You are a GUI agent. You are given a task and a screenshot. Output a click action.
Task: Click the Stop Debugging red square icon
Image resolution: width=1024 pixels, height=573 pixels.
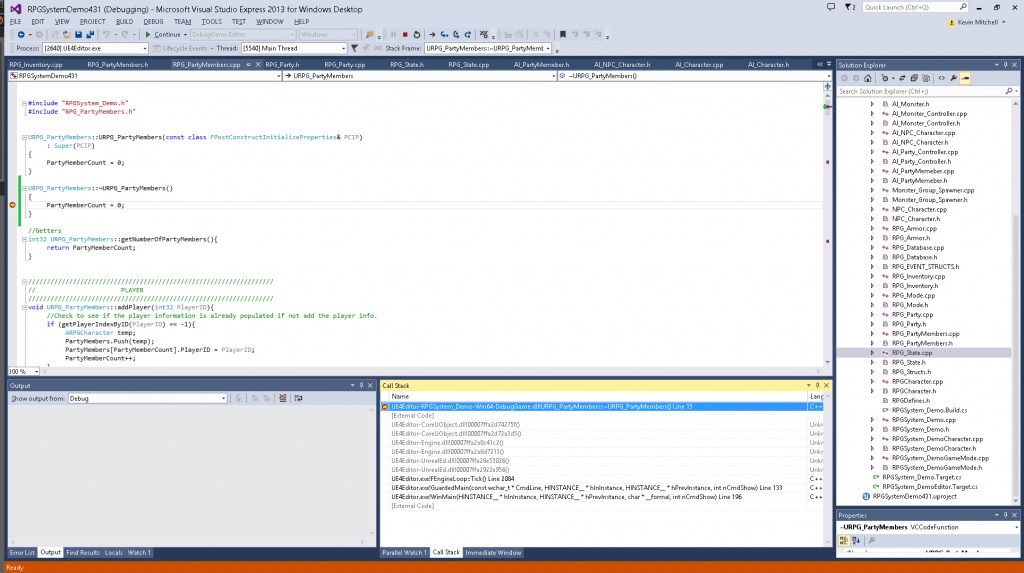point(403,34)
